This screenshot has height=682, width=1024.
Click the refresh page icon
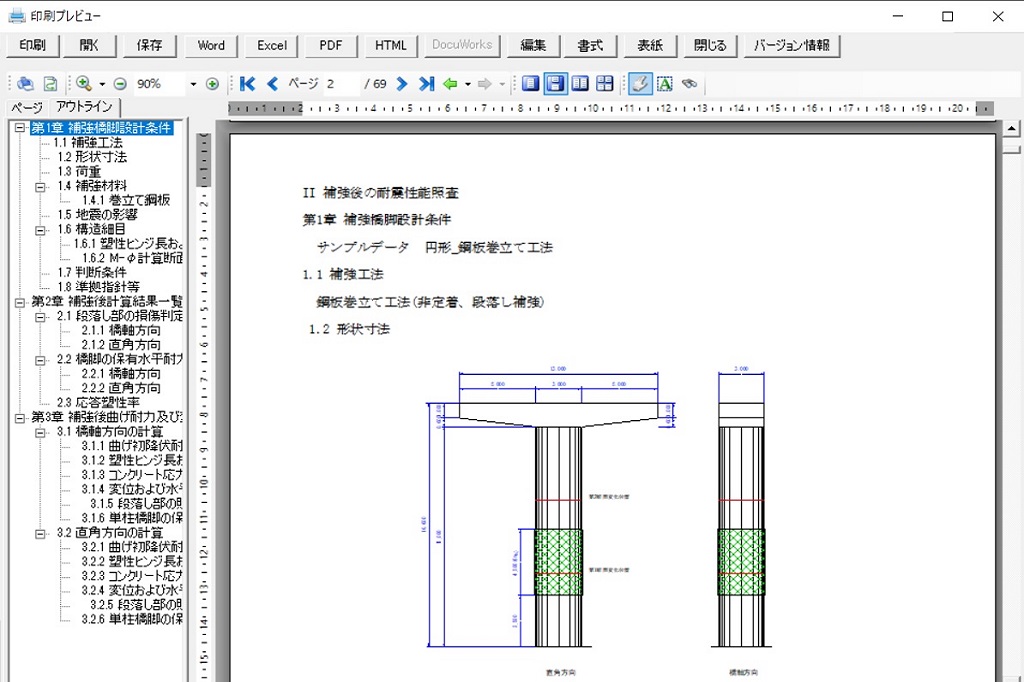(50, 84)
